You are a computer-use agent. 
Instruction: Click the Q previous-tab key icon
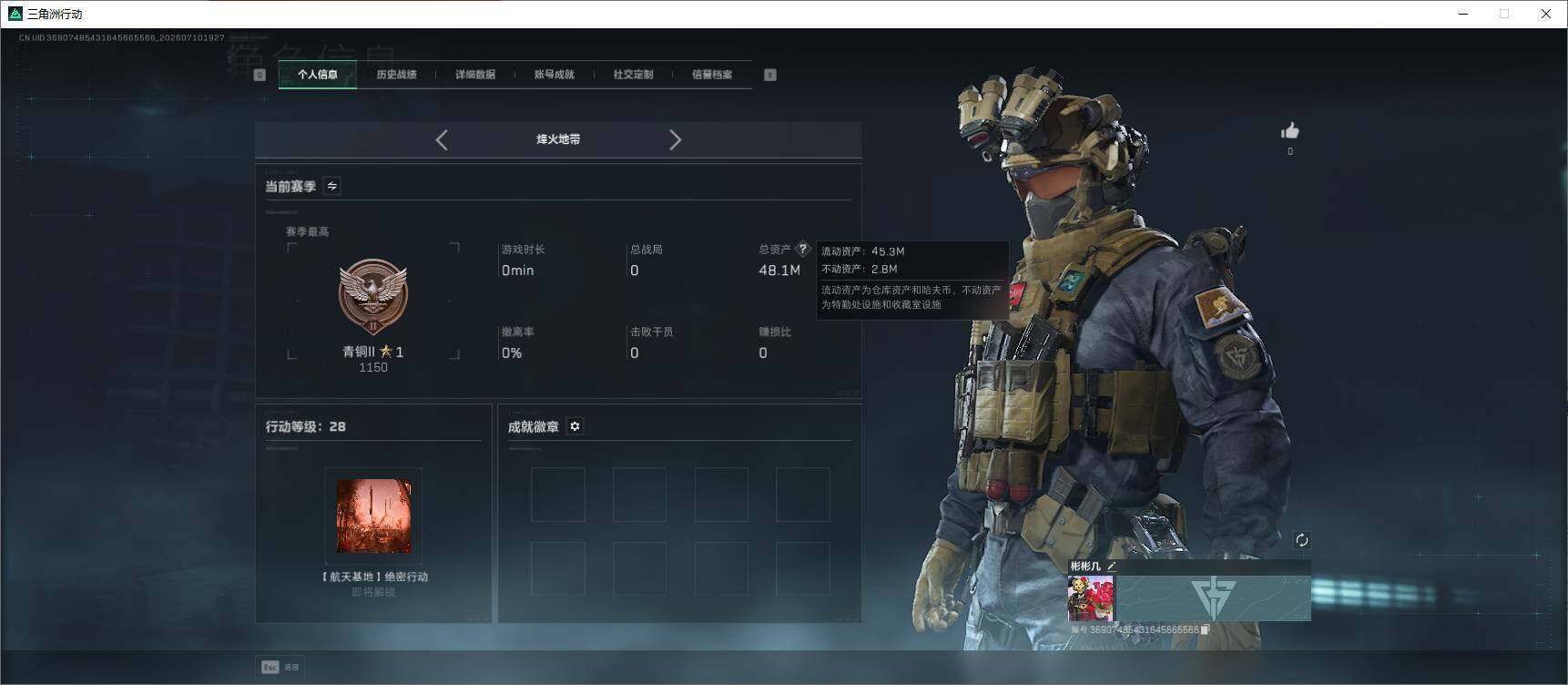point(260,75)
